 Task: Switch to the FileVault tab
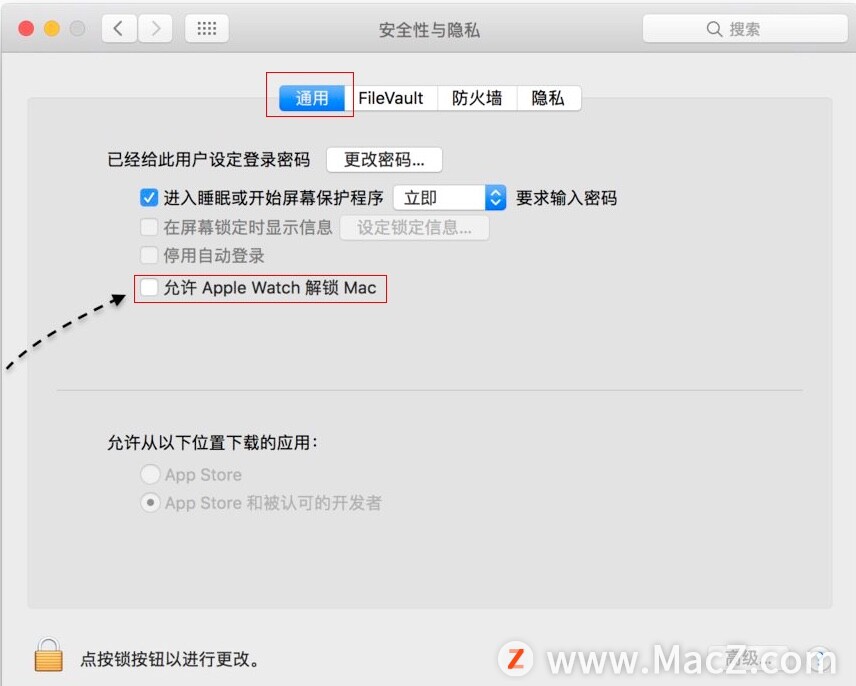tap(391, 98)
